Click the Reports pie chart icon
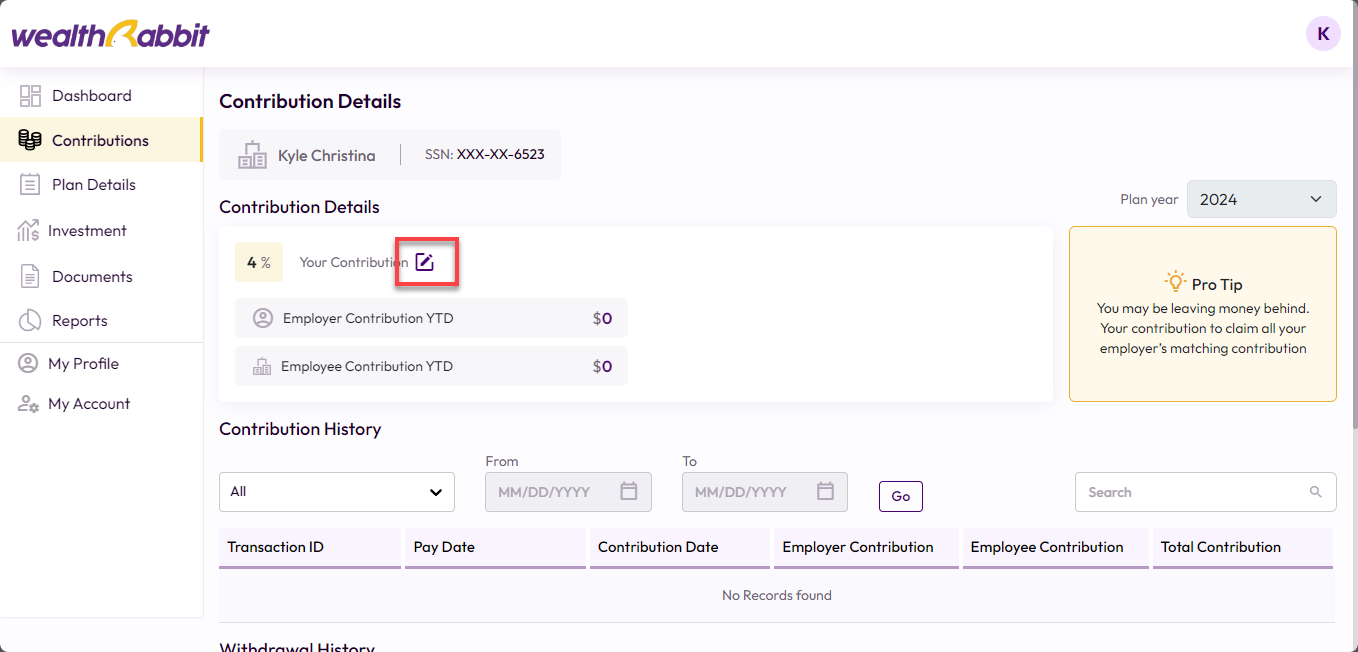Viewport: 1358px width, 652px height. click(x=30, y=321)
